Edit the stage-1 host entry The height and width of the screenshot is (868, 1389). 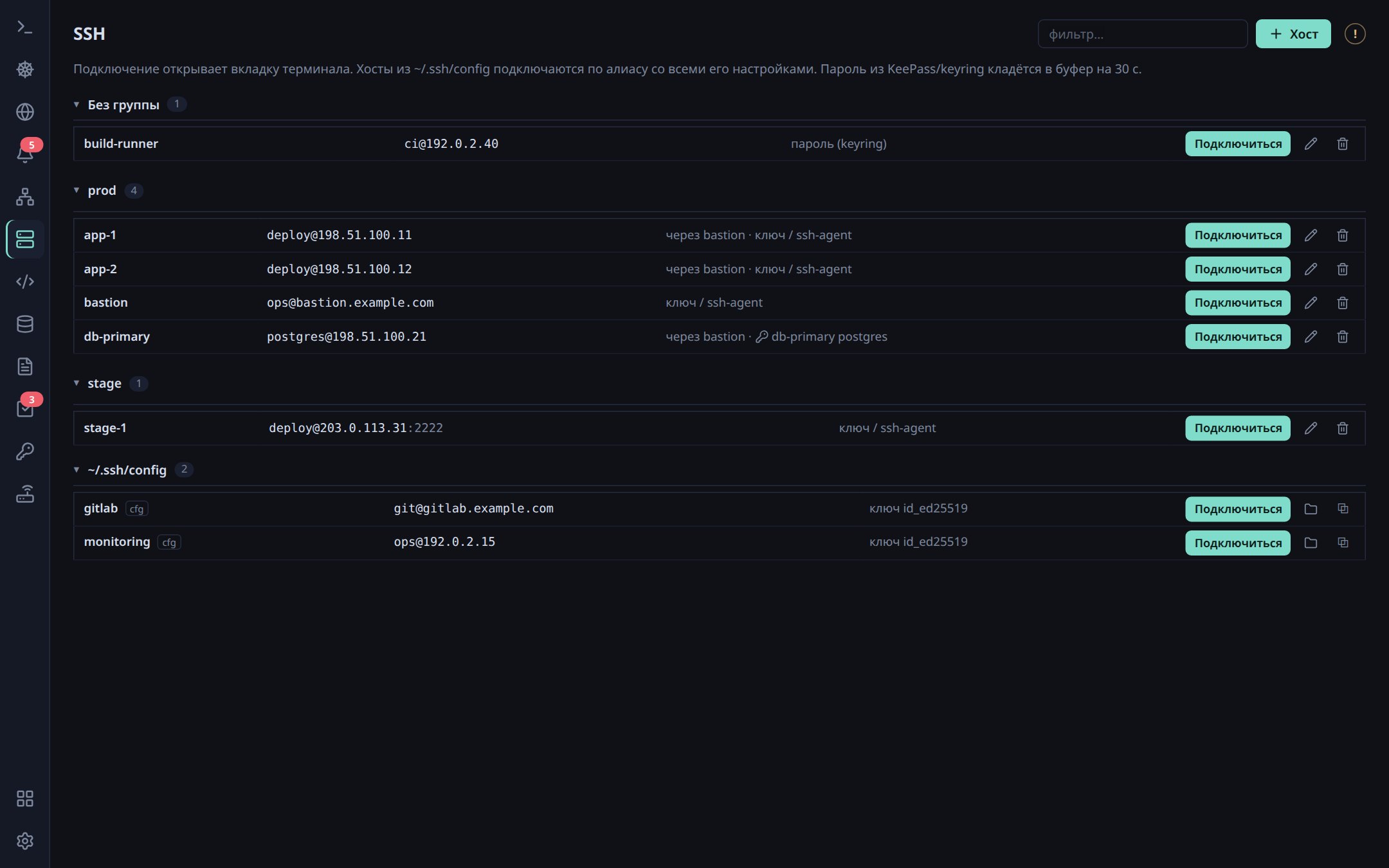click(x=1311, y=428)
